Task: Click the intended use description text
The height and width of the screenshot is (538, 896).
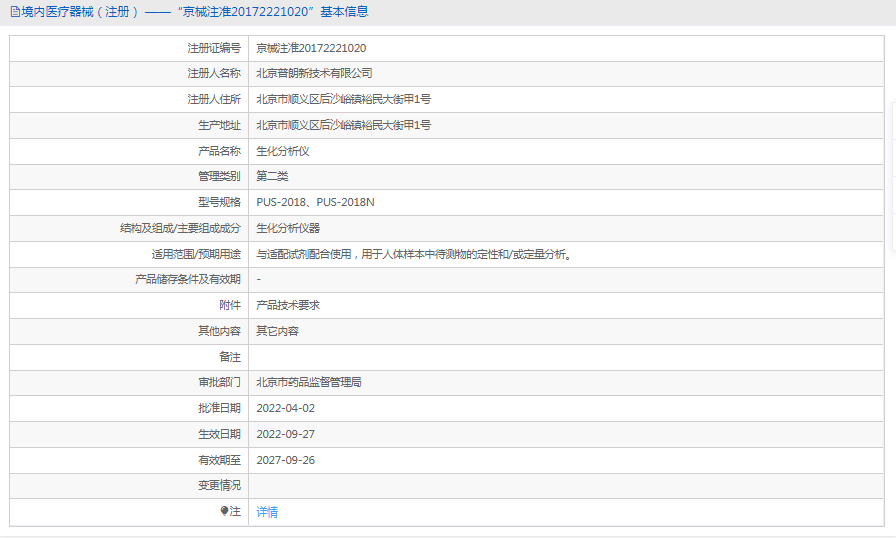Action: (x=414, y=254)
